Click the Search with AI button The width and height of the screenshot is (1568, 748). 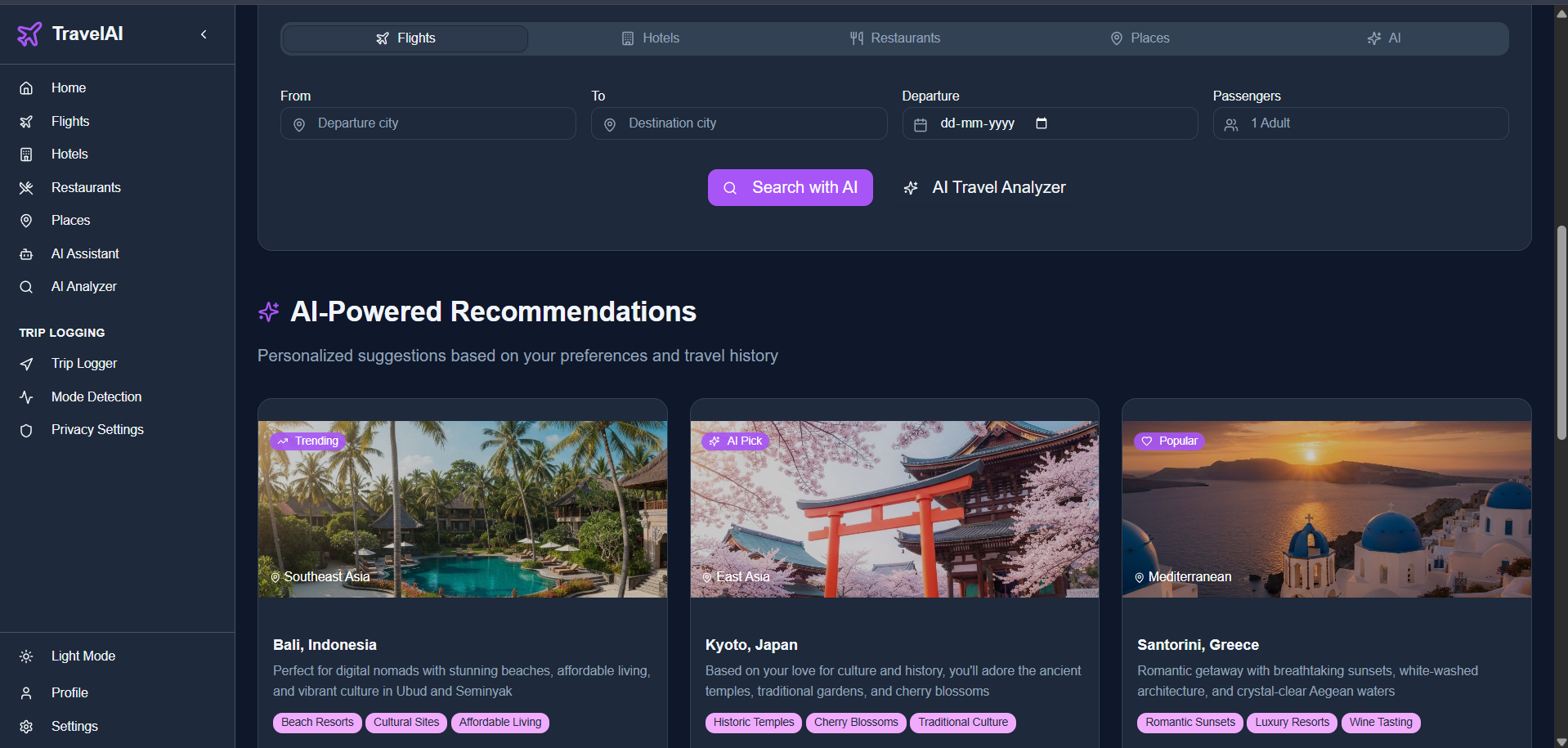(x=791, y=187)
